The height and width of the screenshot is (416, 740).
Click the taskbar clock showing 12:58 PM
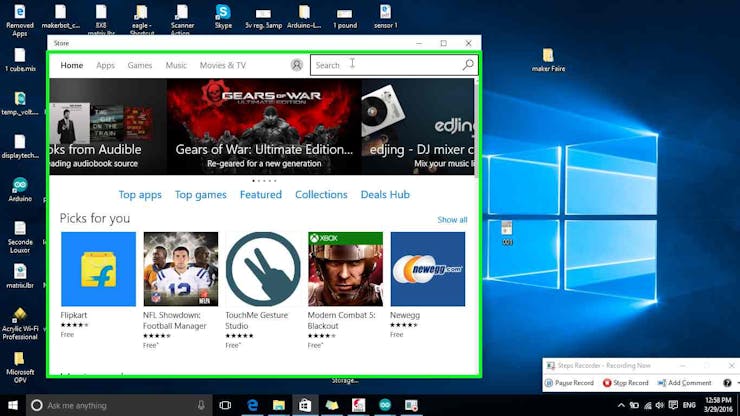click(719, 405)
